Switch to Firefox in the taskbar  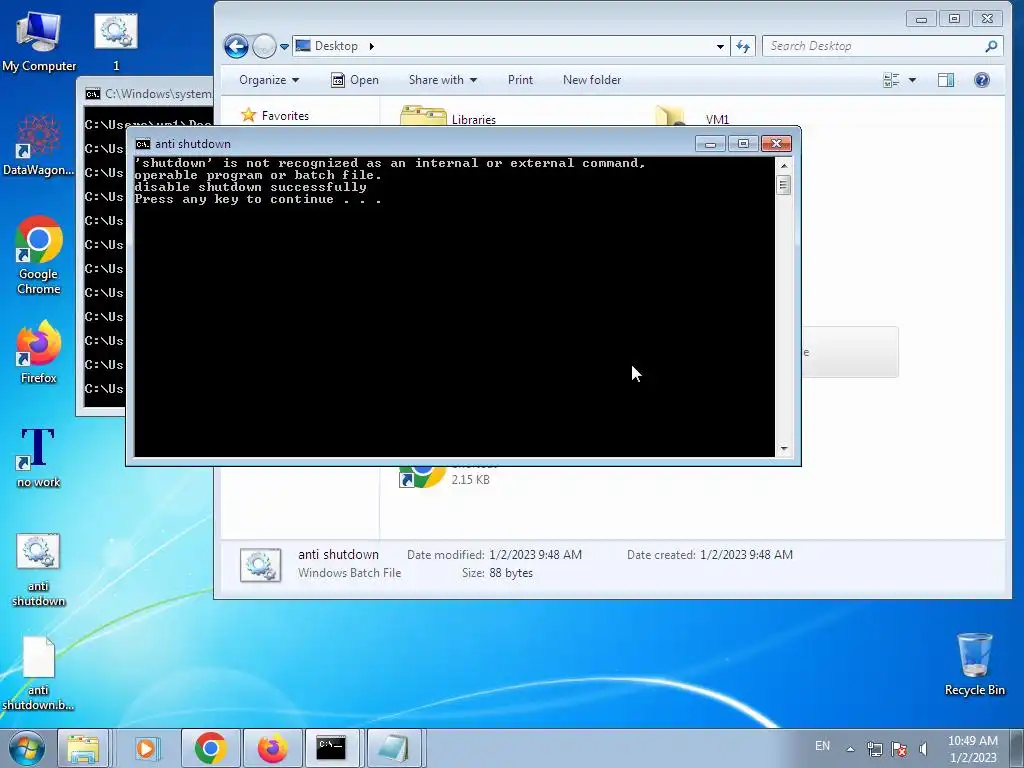[x=272, y=748]
